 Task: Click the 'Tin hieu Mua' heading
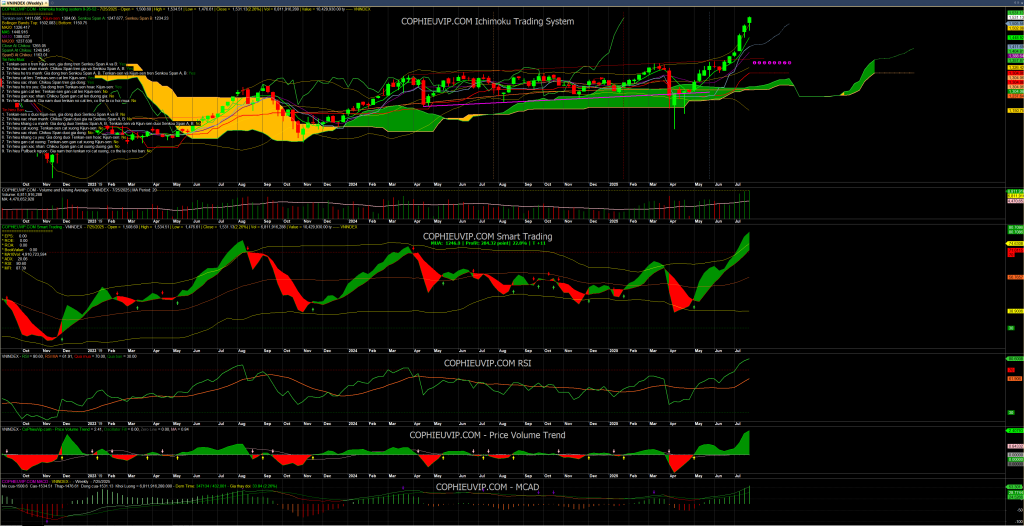tap(14, 59)
